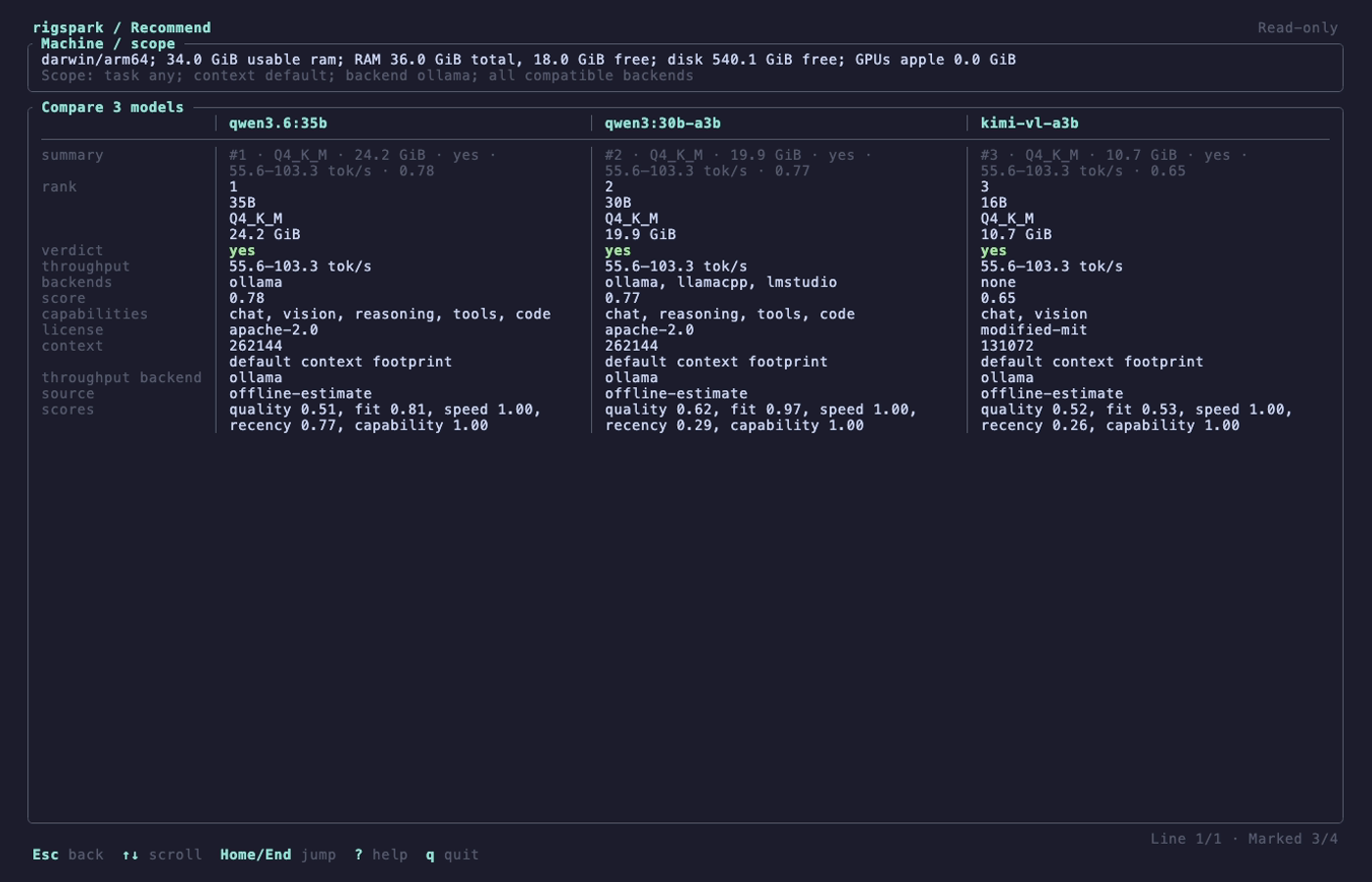Image resolution: width=1372 pixels, height=882 pixels.
Task: Click the 'backends' row label
Action: 76,282
